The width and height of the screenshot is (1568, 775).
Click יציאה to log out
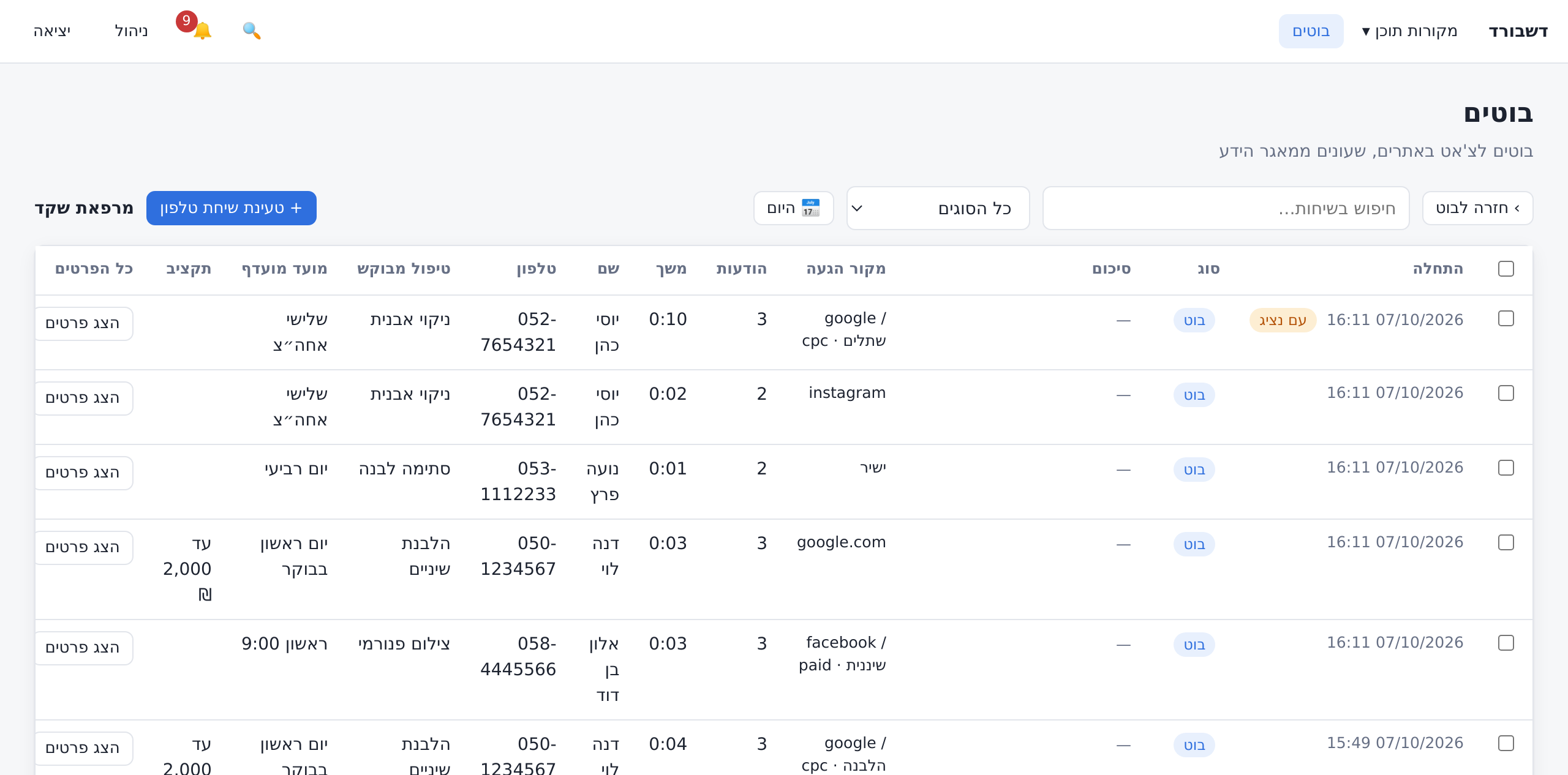(52, 31)
